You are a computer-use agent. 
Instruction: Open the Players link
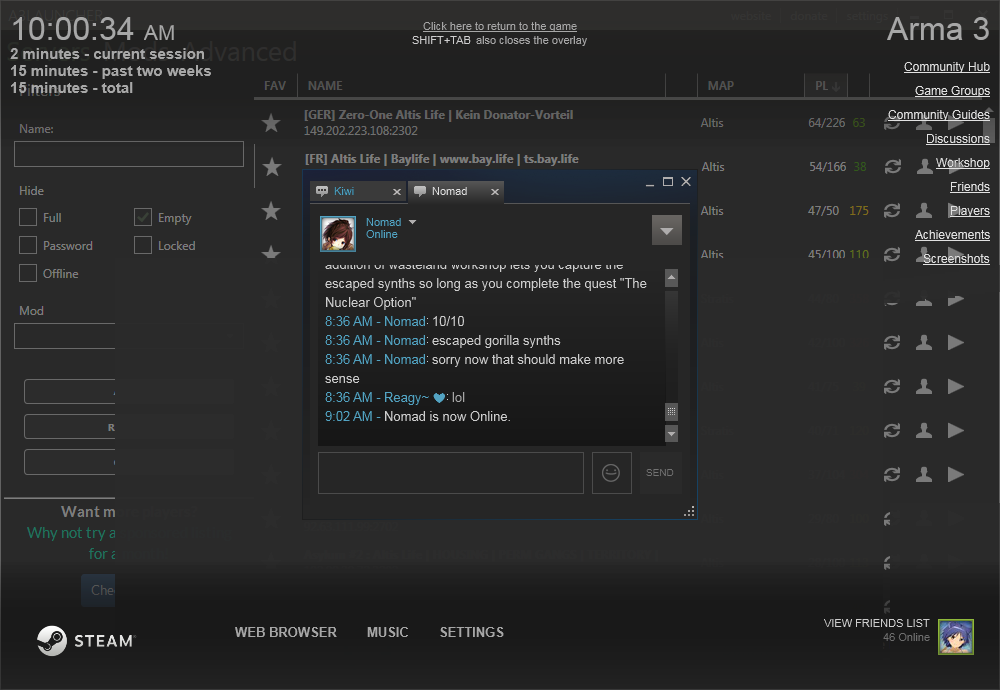pos(969,210)
